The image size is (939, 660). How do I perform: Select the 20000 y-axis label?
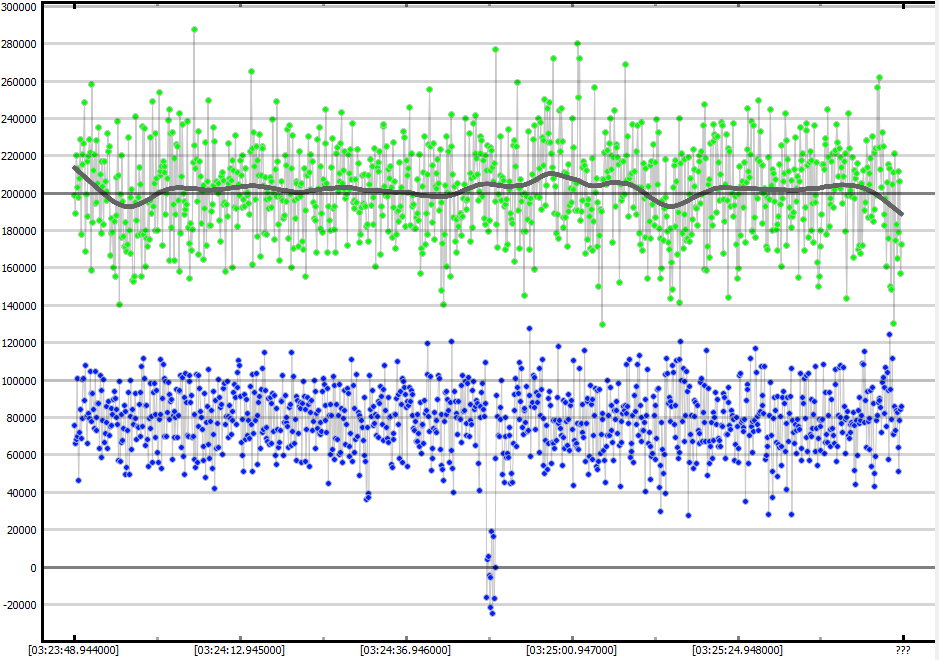coord(23,530)
